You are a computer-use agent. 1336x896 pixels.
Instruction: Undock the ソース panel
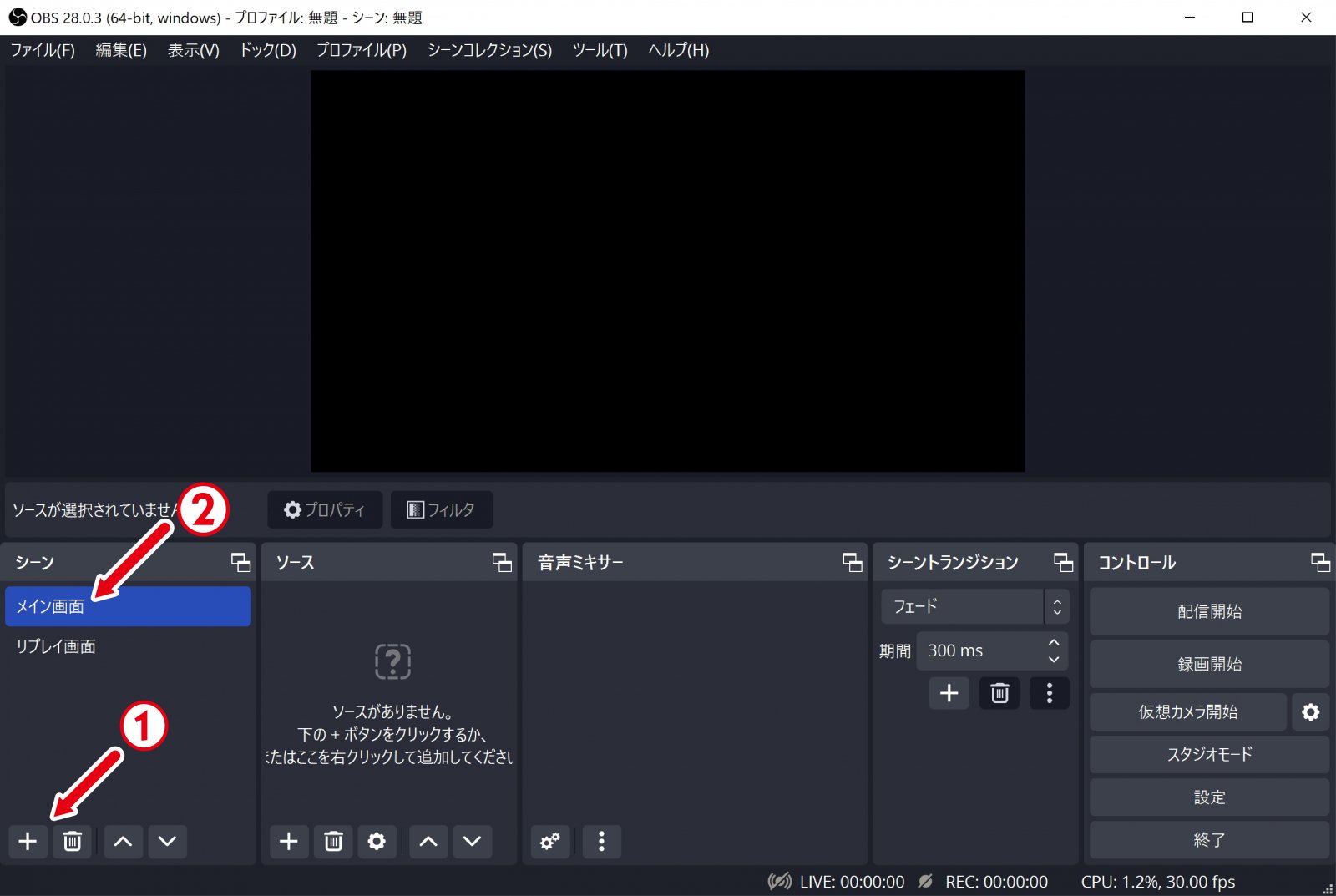tap(502, 563)
